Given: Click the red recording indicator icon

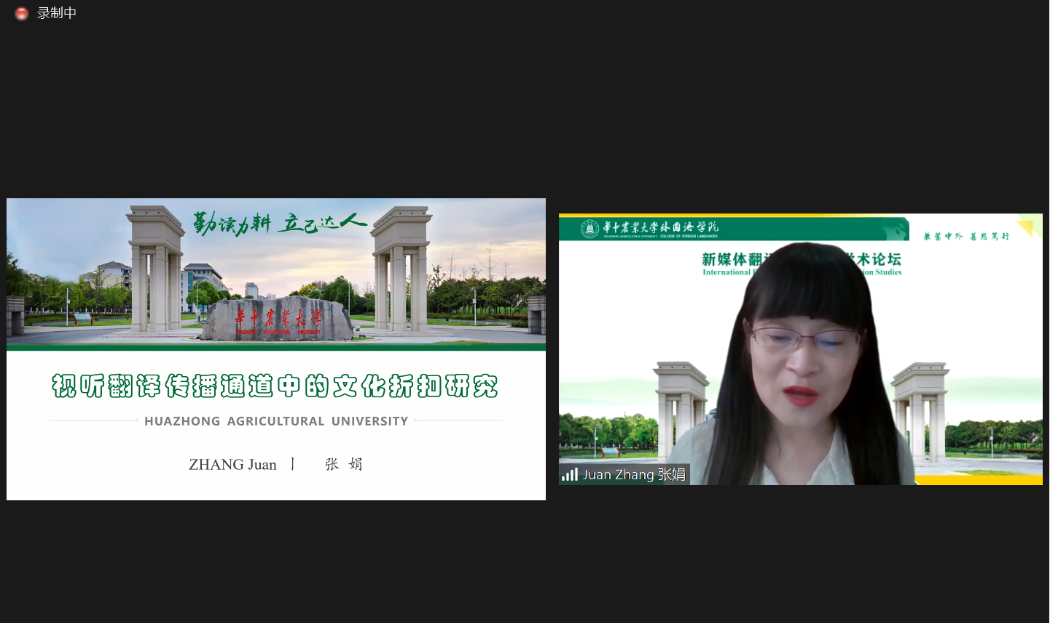Looking at the screenshot, I should (x=21, y=13).
